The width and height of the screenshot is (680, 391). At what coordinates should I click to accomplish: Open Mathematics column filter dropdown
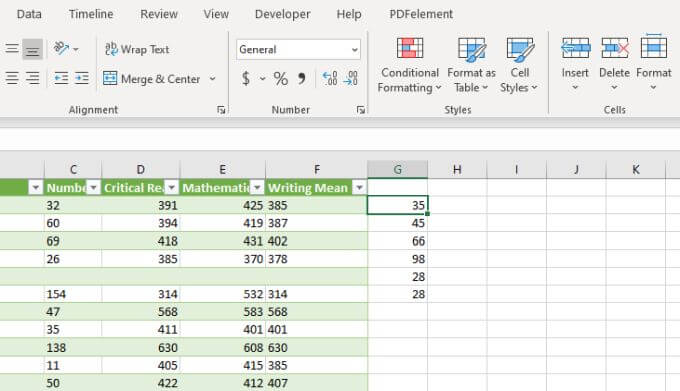[x=257, y=188]
